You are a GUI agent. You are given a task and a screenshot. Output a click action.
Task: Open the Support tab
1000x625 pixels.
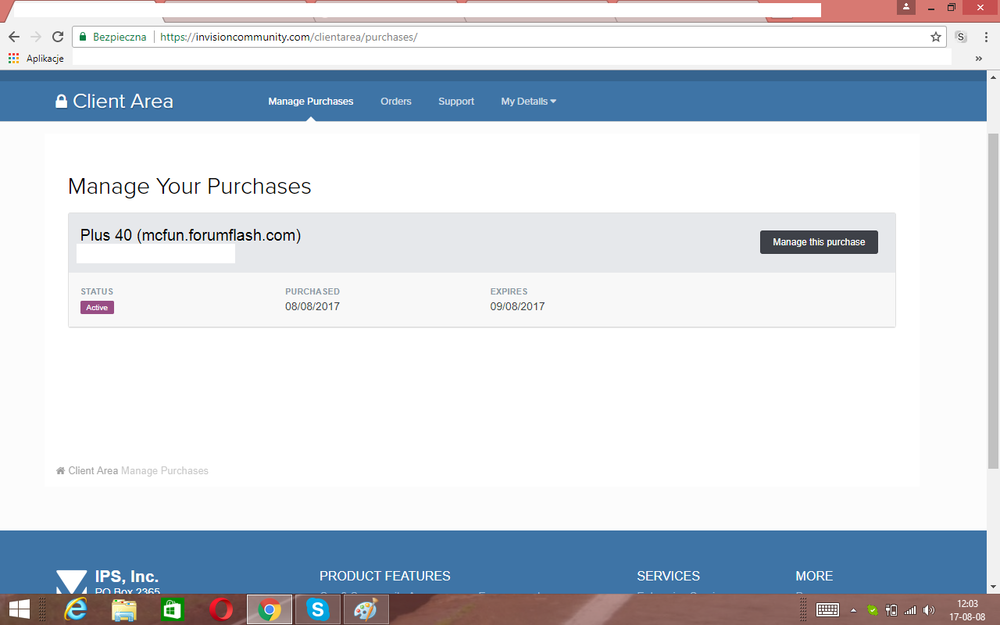pyautogui.click(x=456, y=101)
